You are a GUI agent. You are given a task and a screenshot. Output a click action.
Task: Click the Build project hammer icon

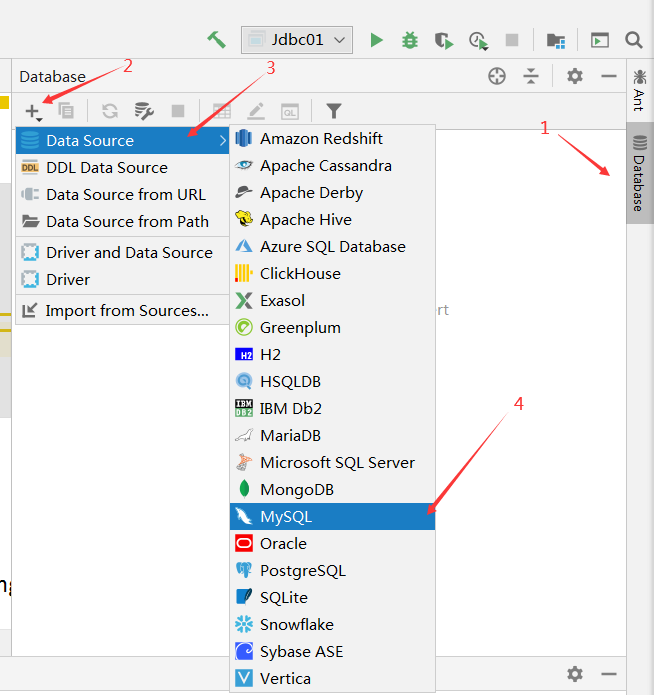[x=216, y=40]
